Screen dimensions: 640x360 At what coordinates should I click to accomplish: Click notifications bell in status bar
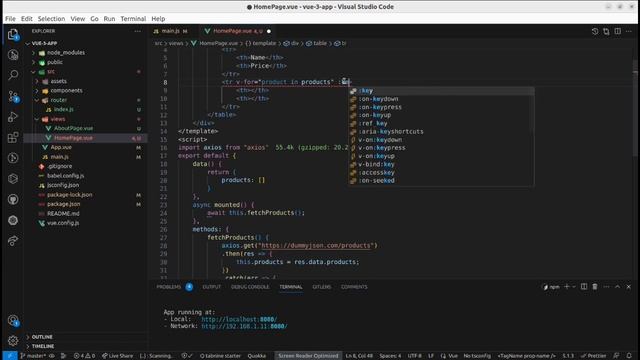(x=629, y=356)
